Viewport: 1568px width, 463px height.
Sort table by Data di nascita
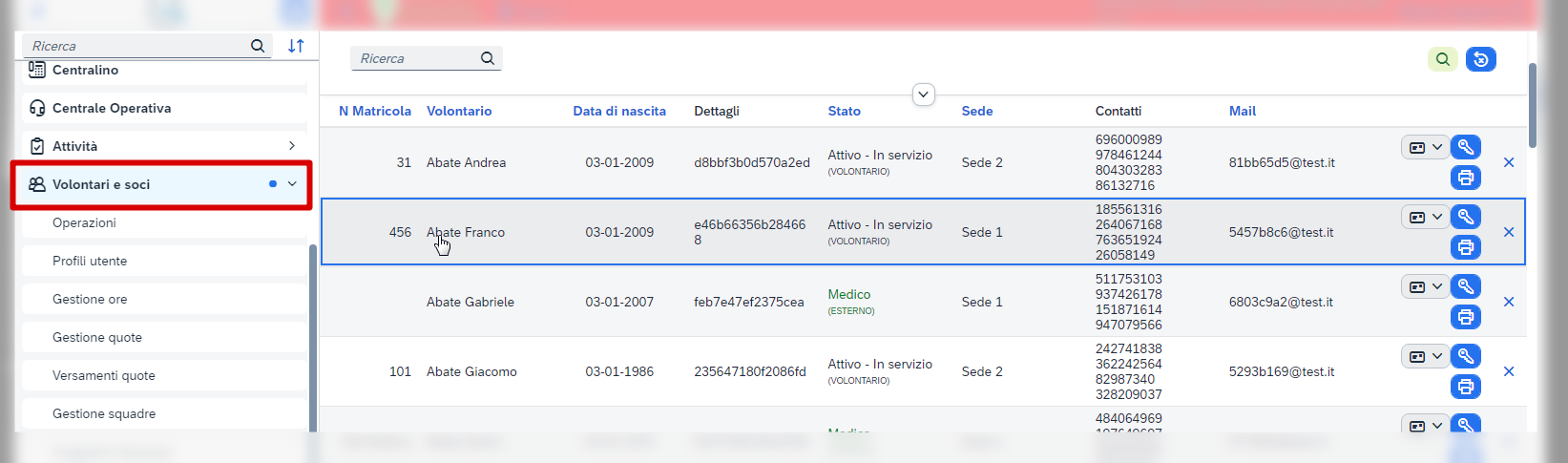pyautogui.click(x=619, y=111)
